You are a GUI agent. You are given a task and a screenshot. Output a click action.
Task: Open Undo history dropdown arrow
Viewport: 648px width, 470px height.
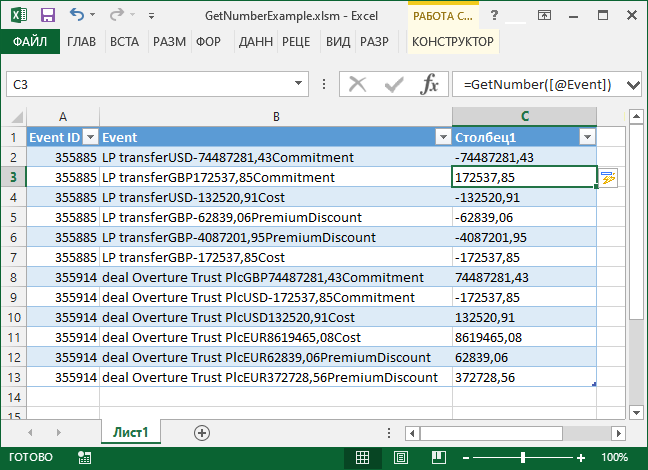[x=93, y=15]
